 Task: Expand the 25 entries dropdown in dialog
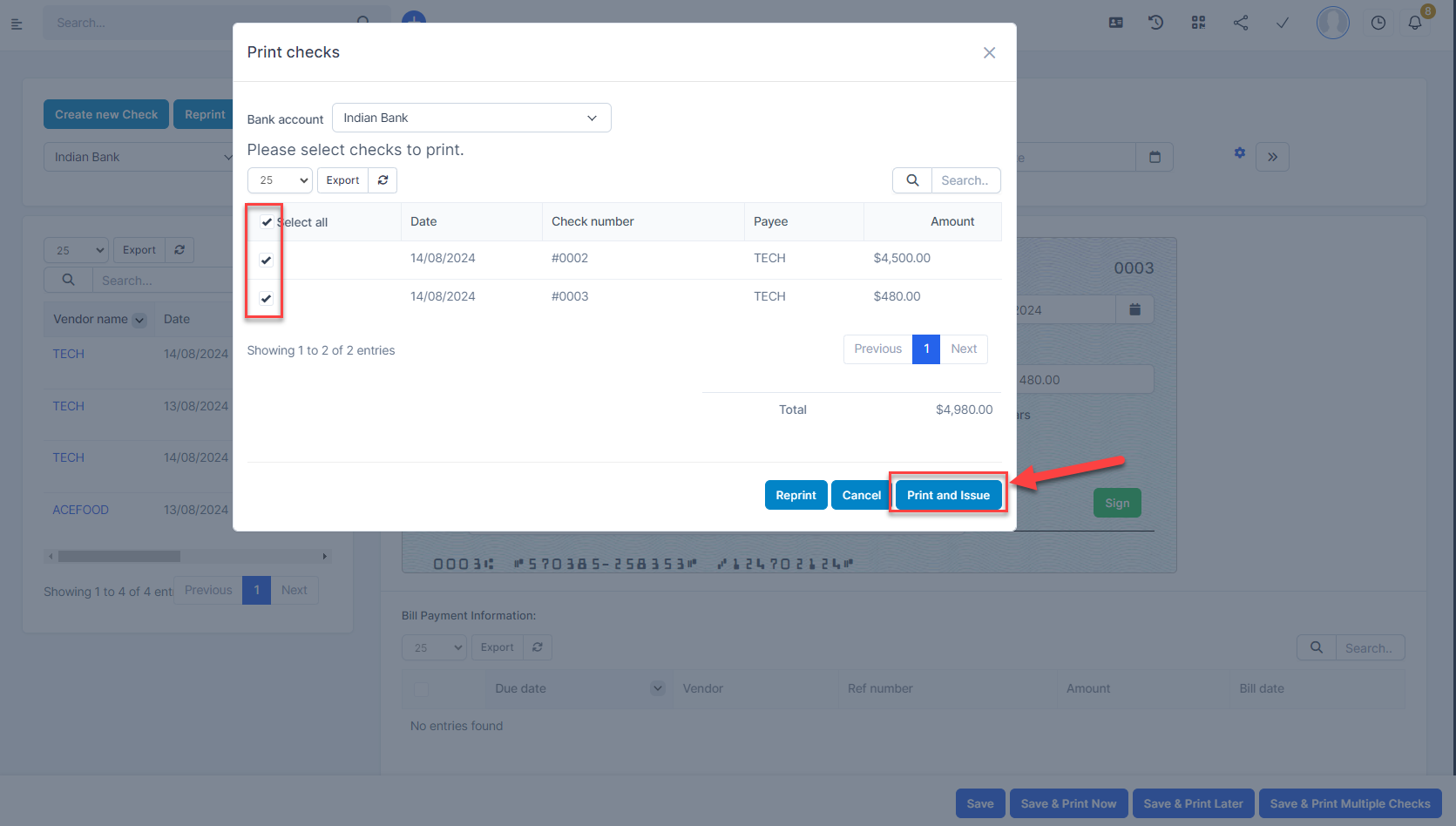coord(281,180)
